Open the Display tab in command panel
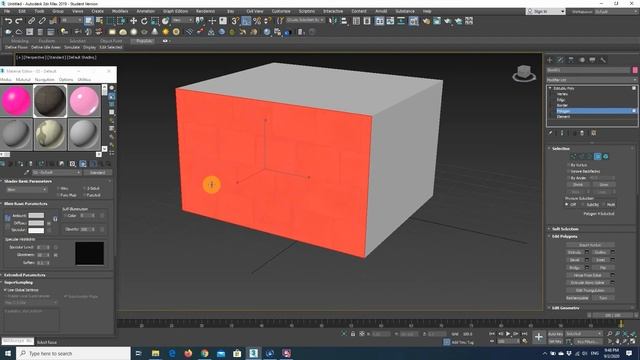Image resolution: width=640 pixels, height=360 pixels. pos(592,60)
